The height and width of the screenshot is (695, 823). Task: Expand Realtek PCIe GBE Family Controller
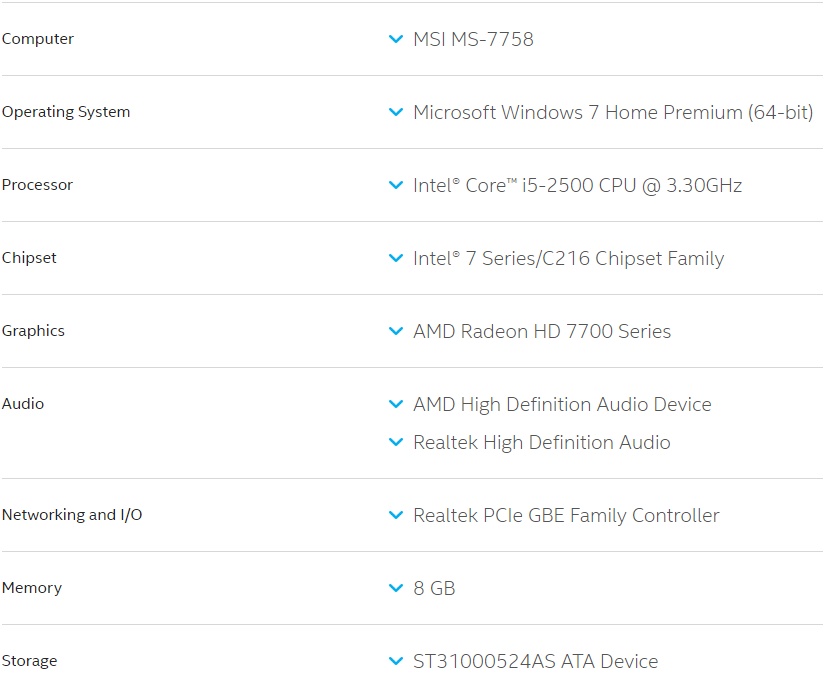pyautogui.click(x=396, y=515)
